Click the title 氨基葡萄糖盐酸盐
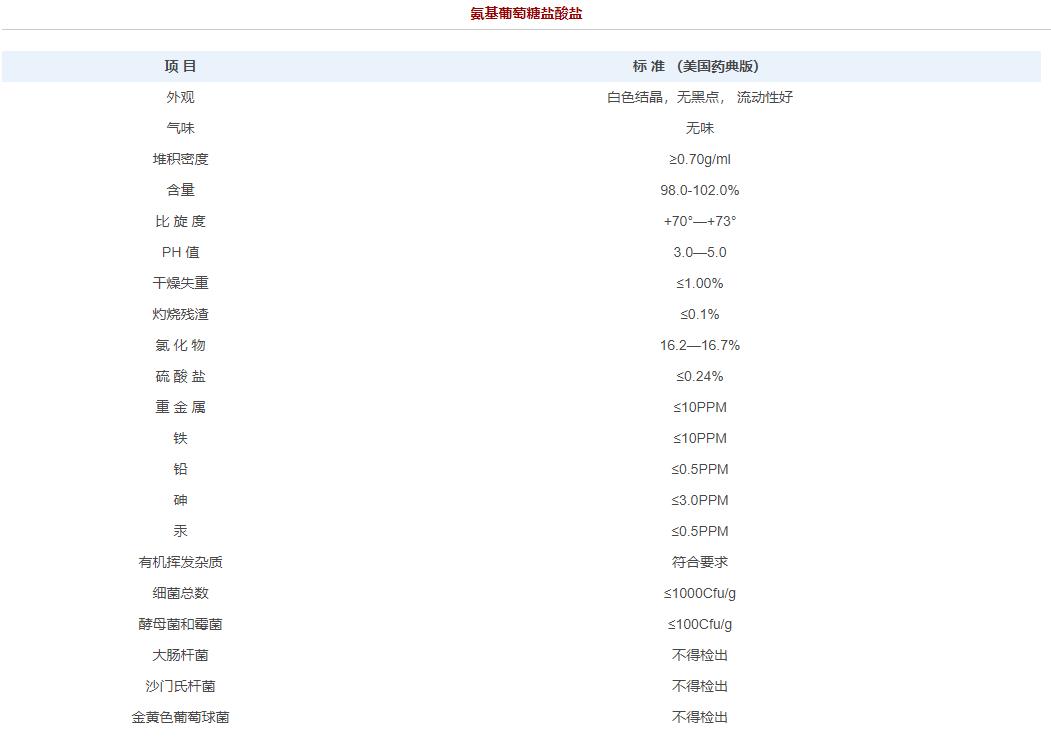The height and width of the screenshot is (738, 1051). click(x=526, y=14)
